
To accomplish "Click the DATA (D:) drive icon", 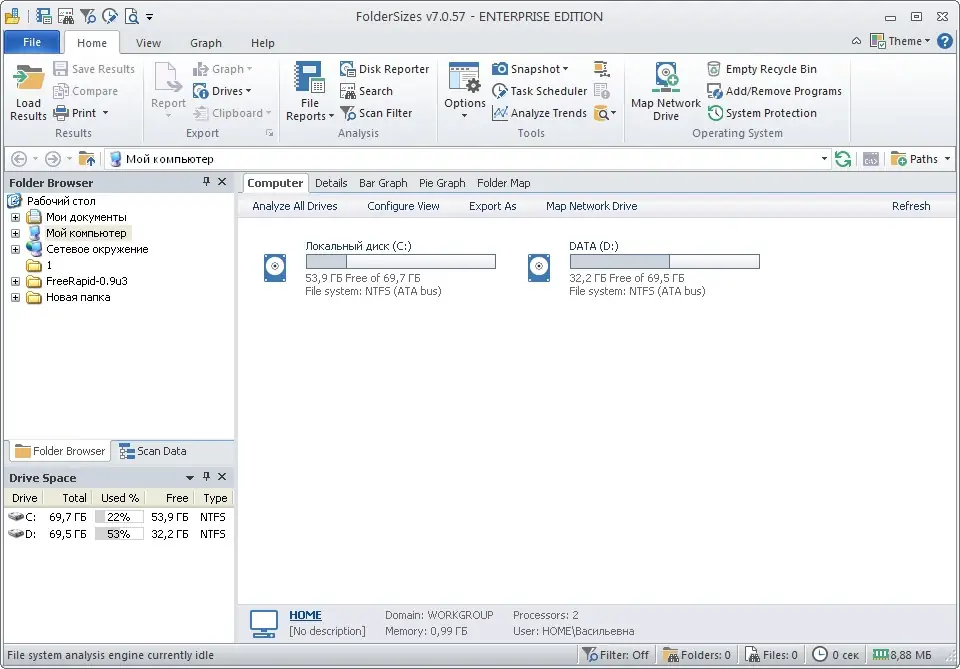I will pos(539,268).
